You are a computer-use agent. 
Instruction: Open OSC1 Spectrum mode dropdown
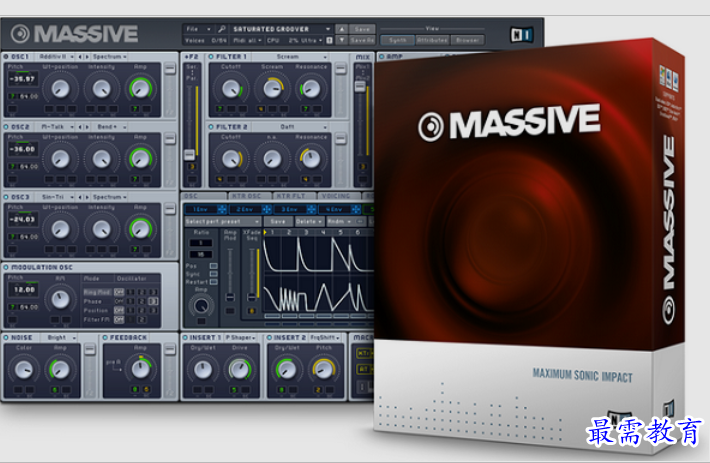(109, 57)
